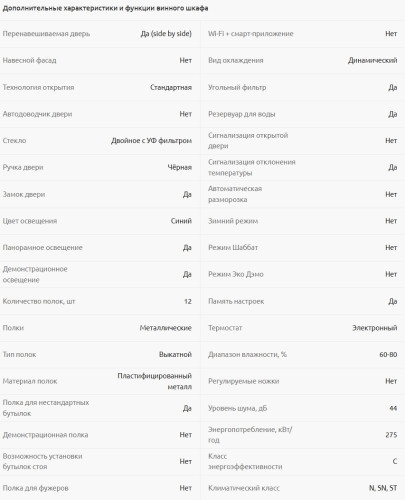Click the shelf count value '12'
Screen dimensions: 405x500
188,301
